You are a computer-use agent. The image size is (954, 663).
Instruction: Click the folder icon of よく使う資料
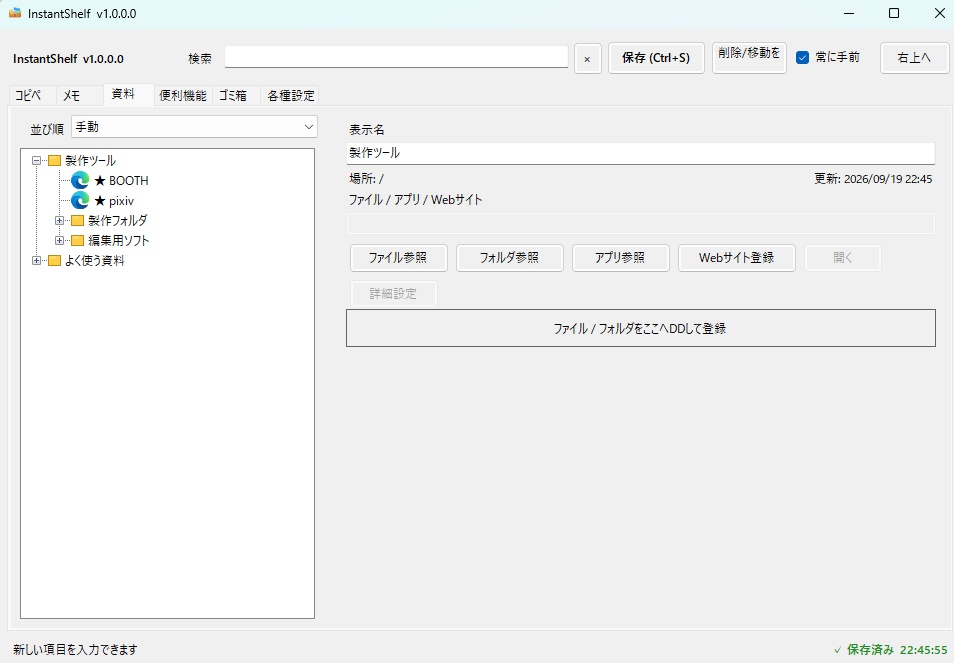[x=54, y=260]
